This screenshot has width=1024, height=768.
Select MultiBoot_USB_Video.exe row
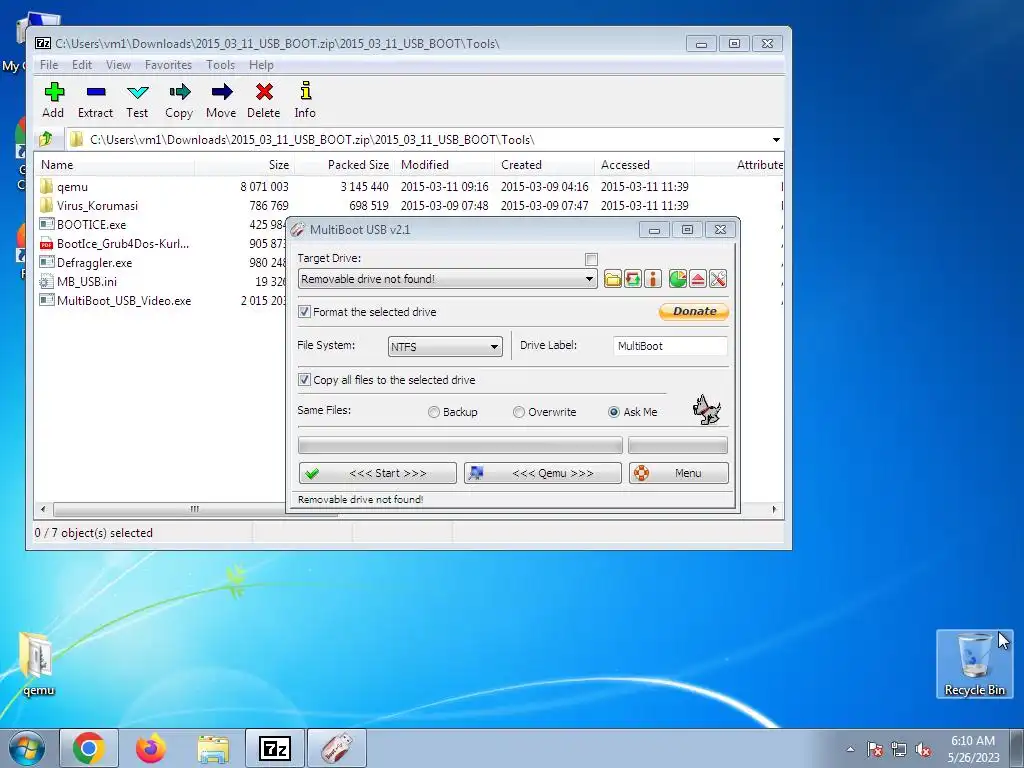coord(115,300)
